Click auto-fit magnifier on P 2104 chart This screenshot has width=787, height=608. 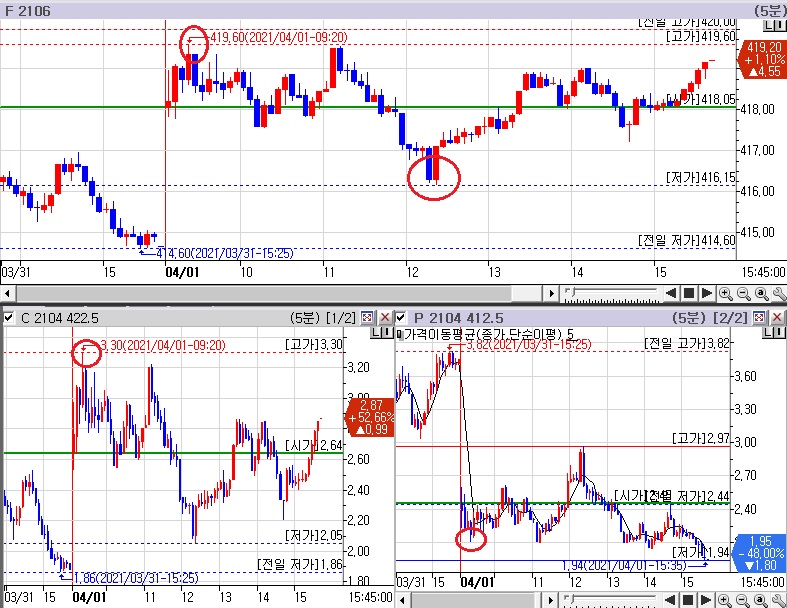[761, 600]
